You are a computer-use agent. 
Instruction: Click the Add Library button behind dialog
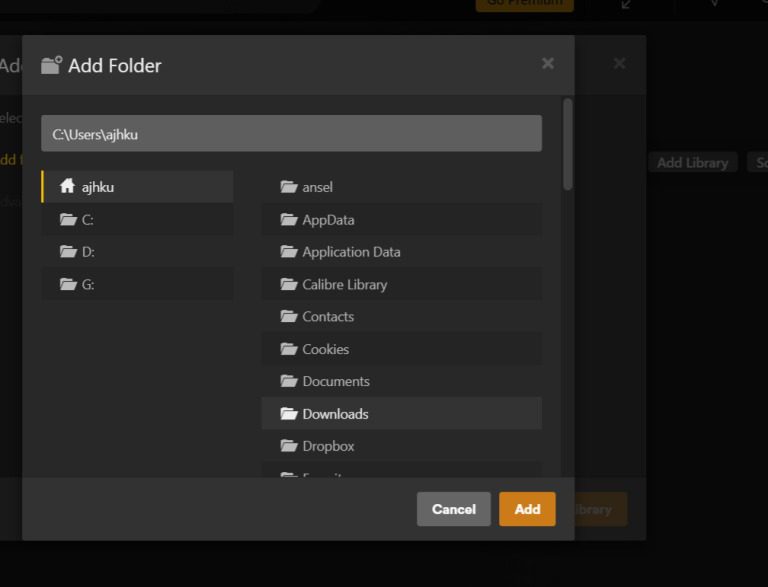pos(692,163)
